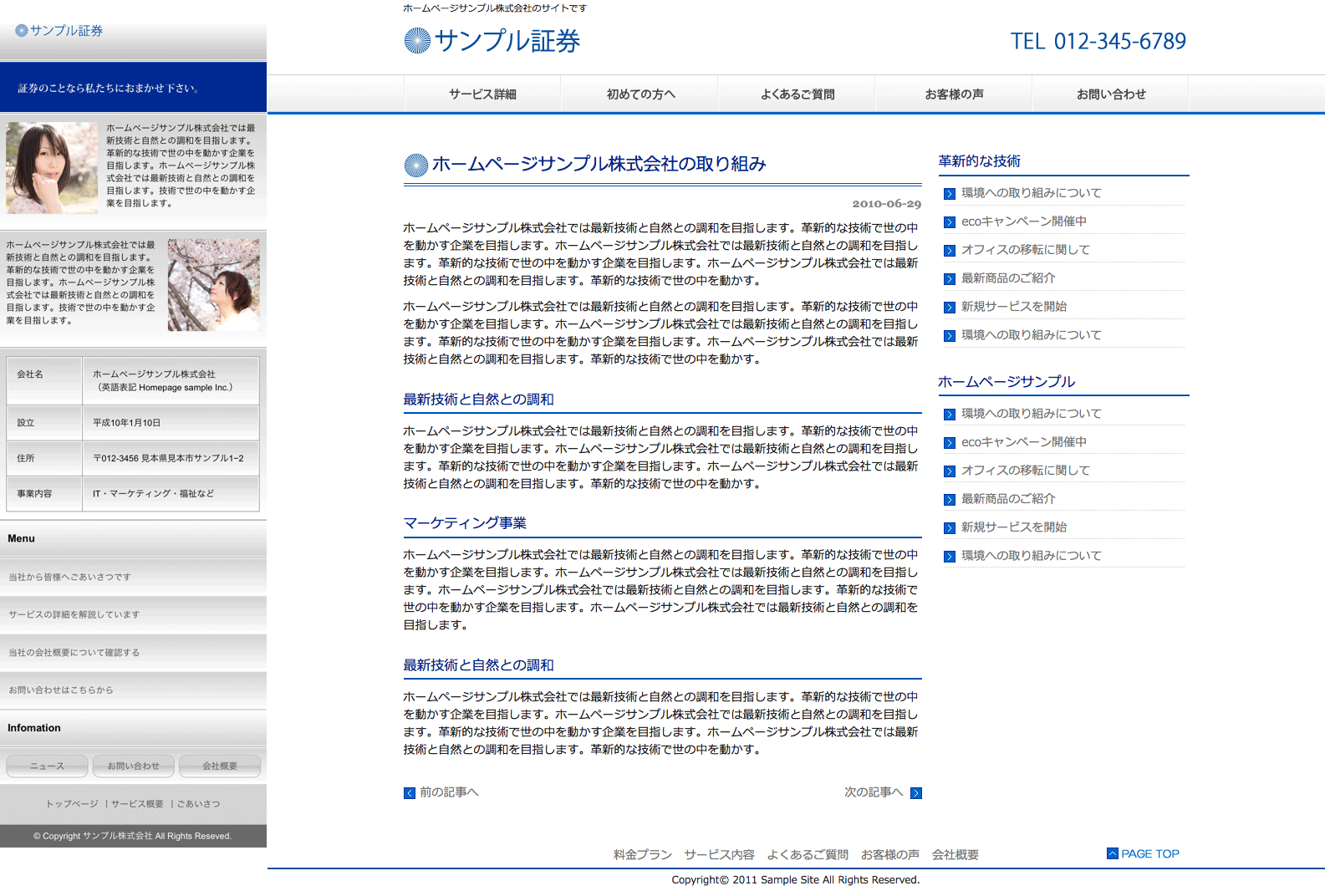Image resolution: width=1325 pixels, height=896 pixels.
Task: Click arrow icon beside ecoキャンペーン開催中 in first list
Action: pos(950,222)
